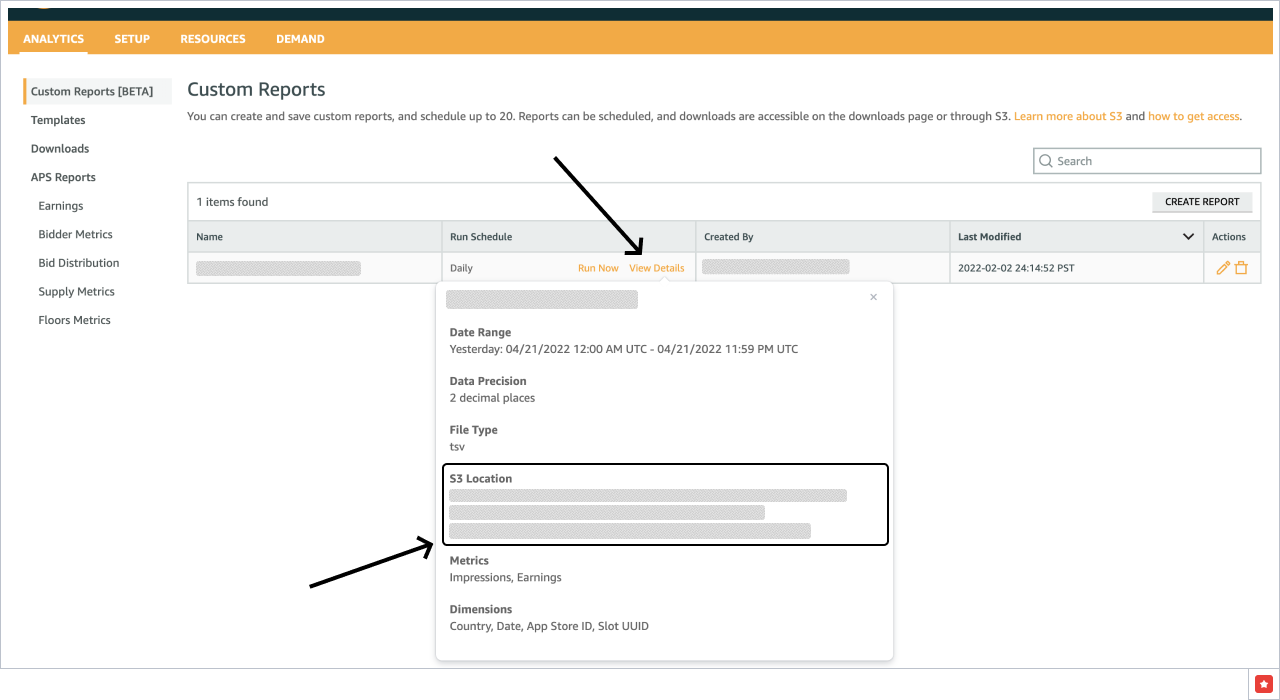This screenshot has height=700, width=1280.
Task: Select Bidder Metrics under APS Reports
Action: (75, 235)
